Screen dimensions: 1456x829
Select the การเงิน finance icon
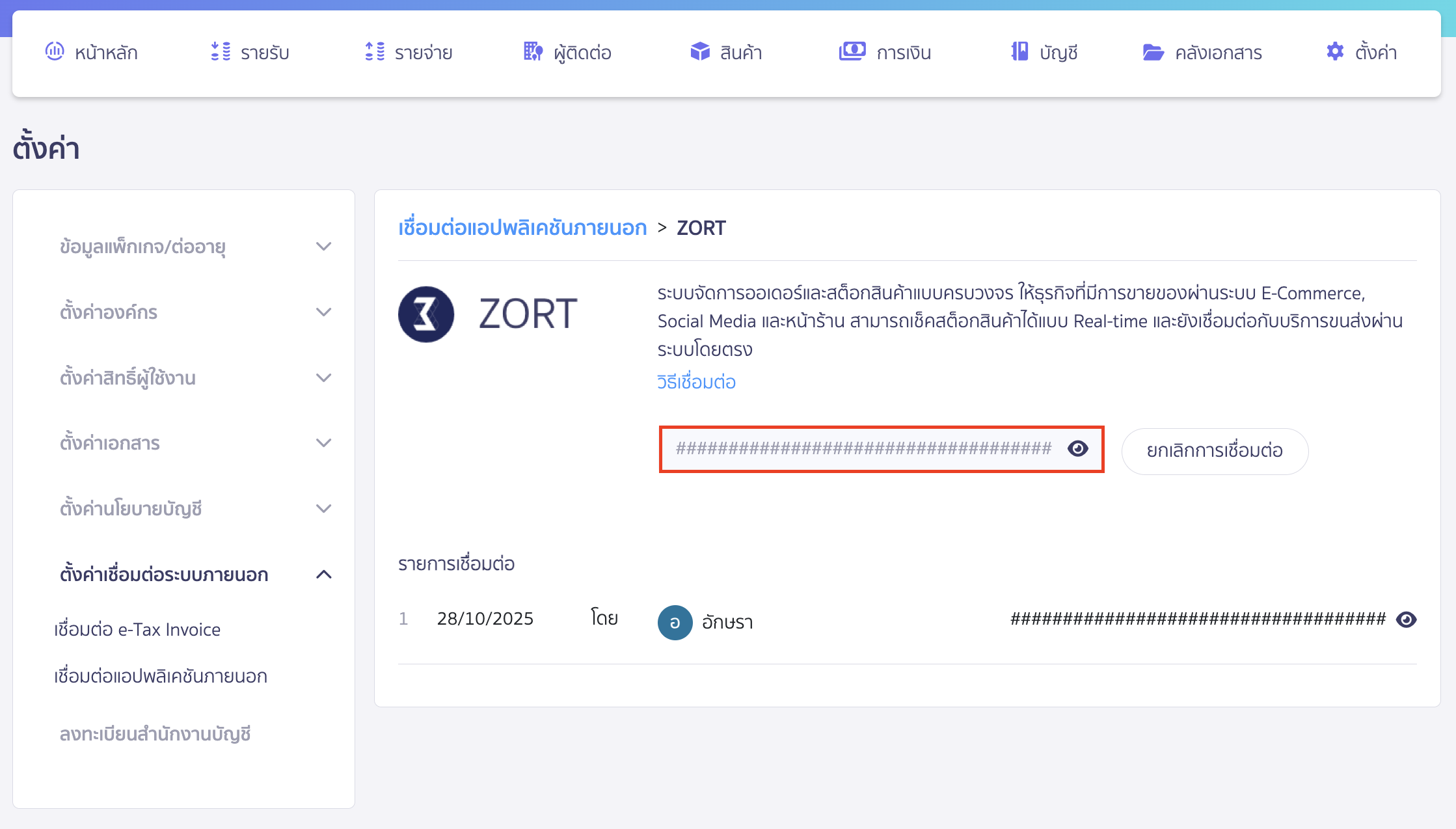[x=853, y=51]
